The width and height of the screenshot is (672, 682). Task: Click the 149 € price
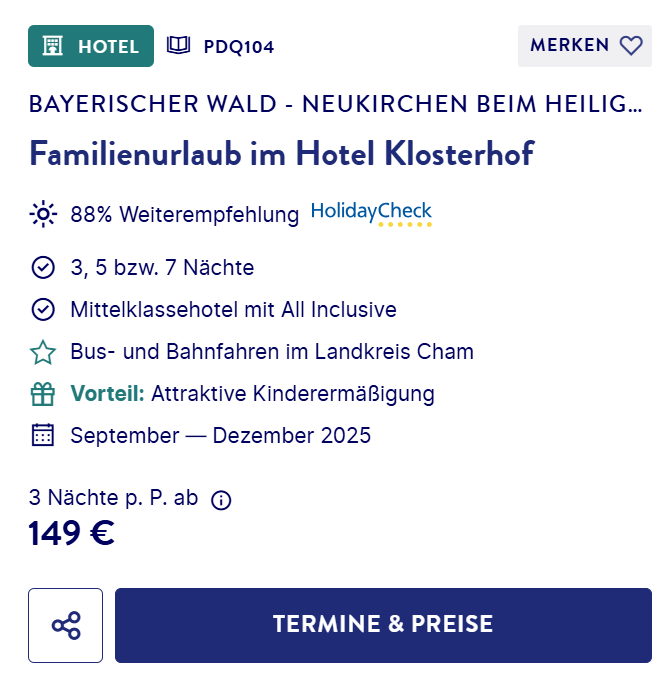[x=72, y=533]
